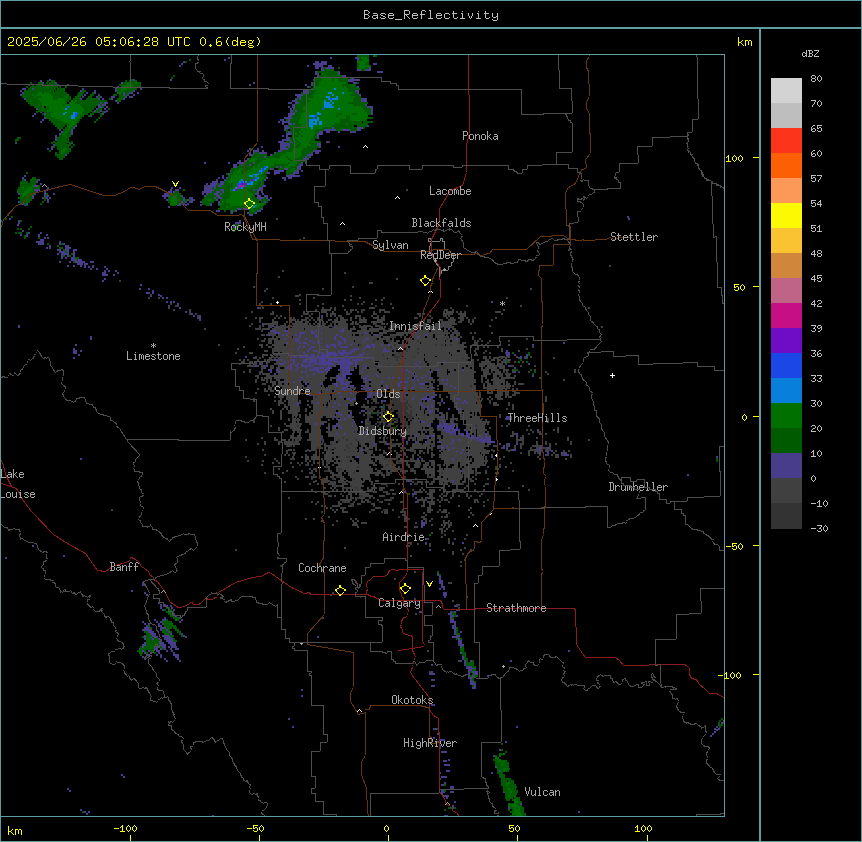Screen dimensions: 862x842
Task: Select the white asterisk marker above Limestone
Action: (x=153, y=346)
